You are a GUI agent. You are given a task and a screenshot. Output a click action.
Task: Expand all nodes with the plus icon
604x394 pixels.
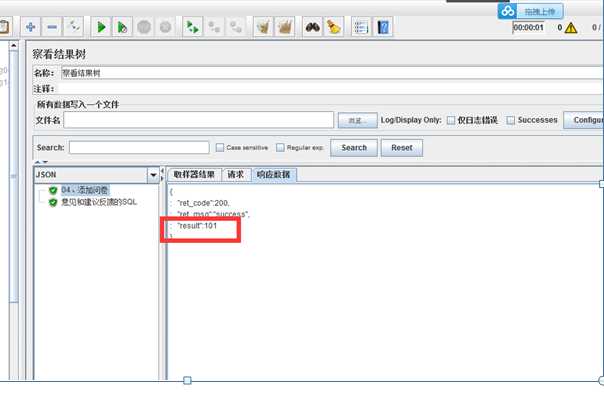[31, 27]
